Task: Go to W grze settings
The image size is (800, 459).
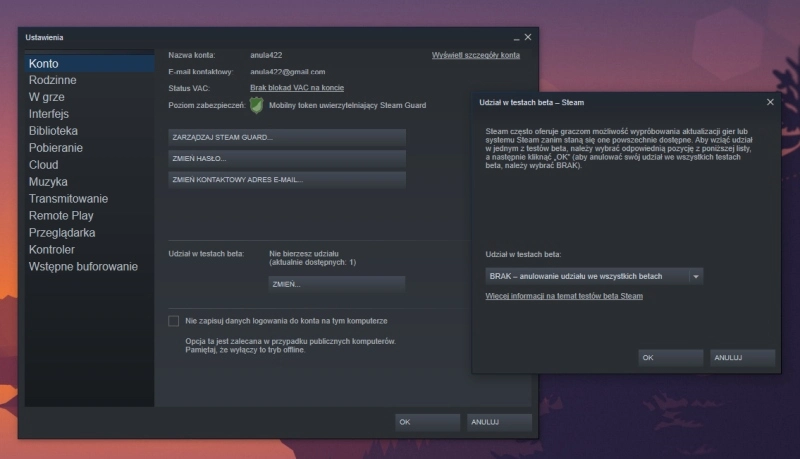Action: coord(46,97)
